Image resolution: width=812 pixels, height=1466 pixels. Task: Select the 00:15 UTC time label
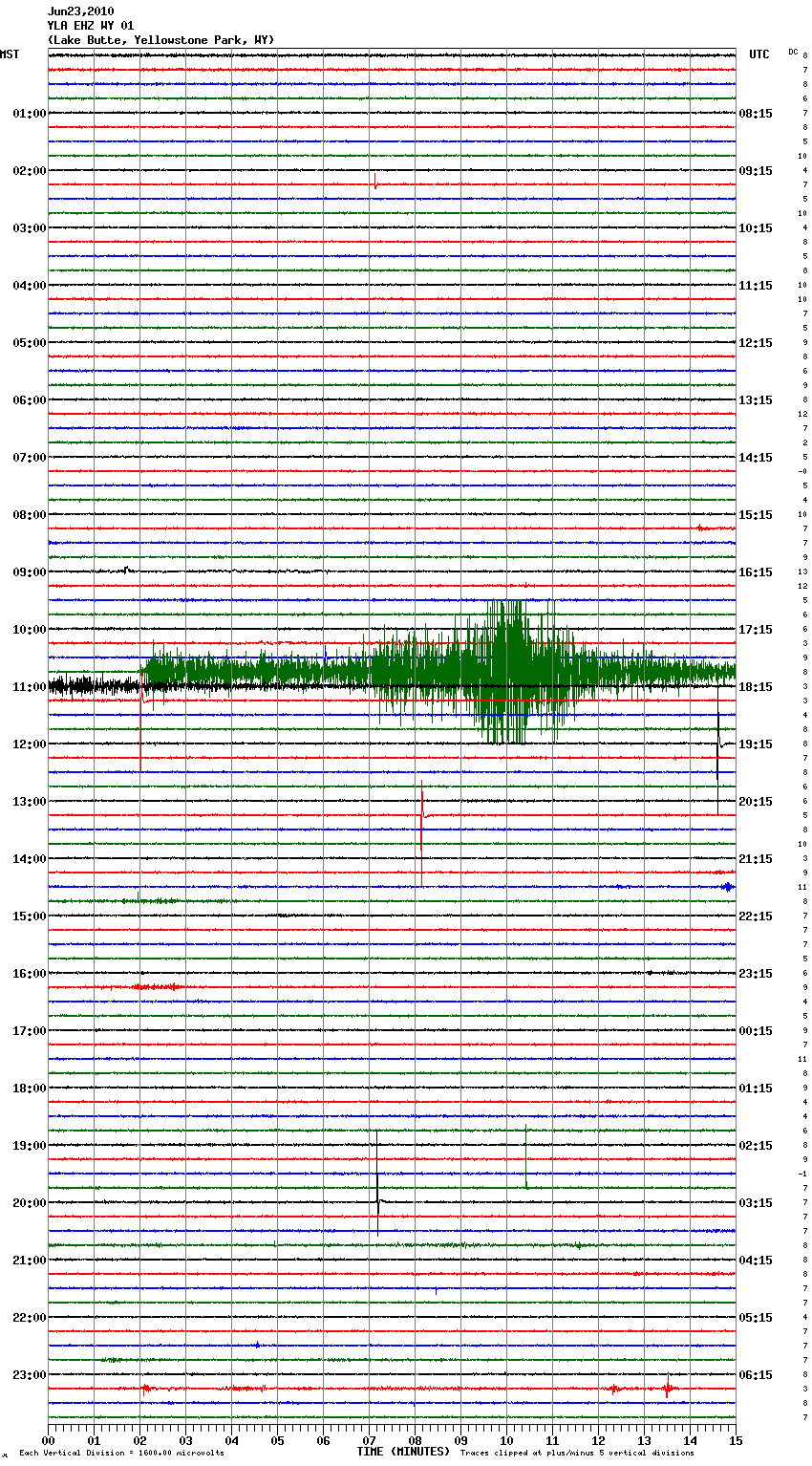[756, 1031]
